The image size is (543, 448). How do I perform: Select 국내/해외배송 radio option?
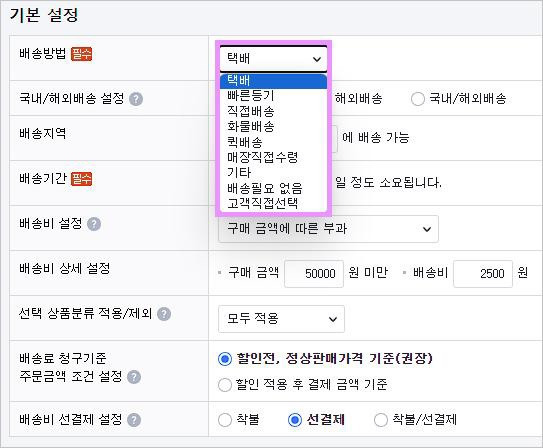pyautogui.click(x=418, y=99)
